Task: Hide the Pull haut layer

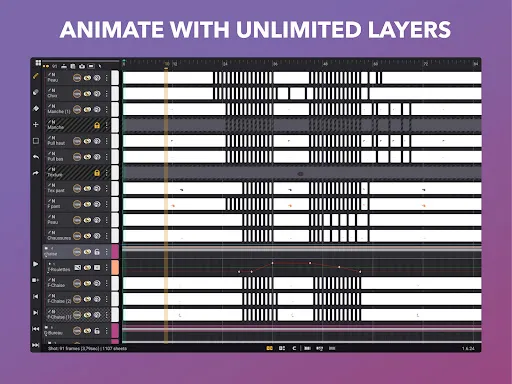Action: 87,141
